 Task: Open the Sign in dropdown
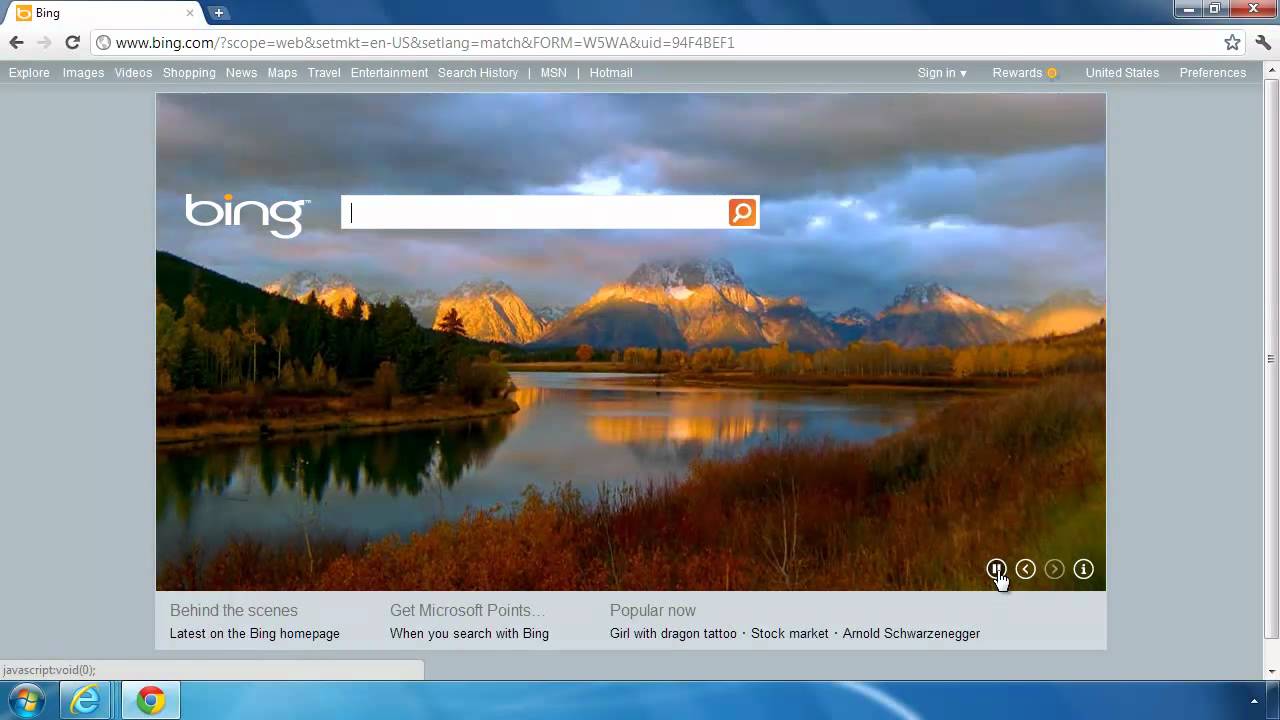pyautogui.click(x=941, y=72)
